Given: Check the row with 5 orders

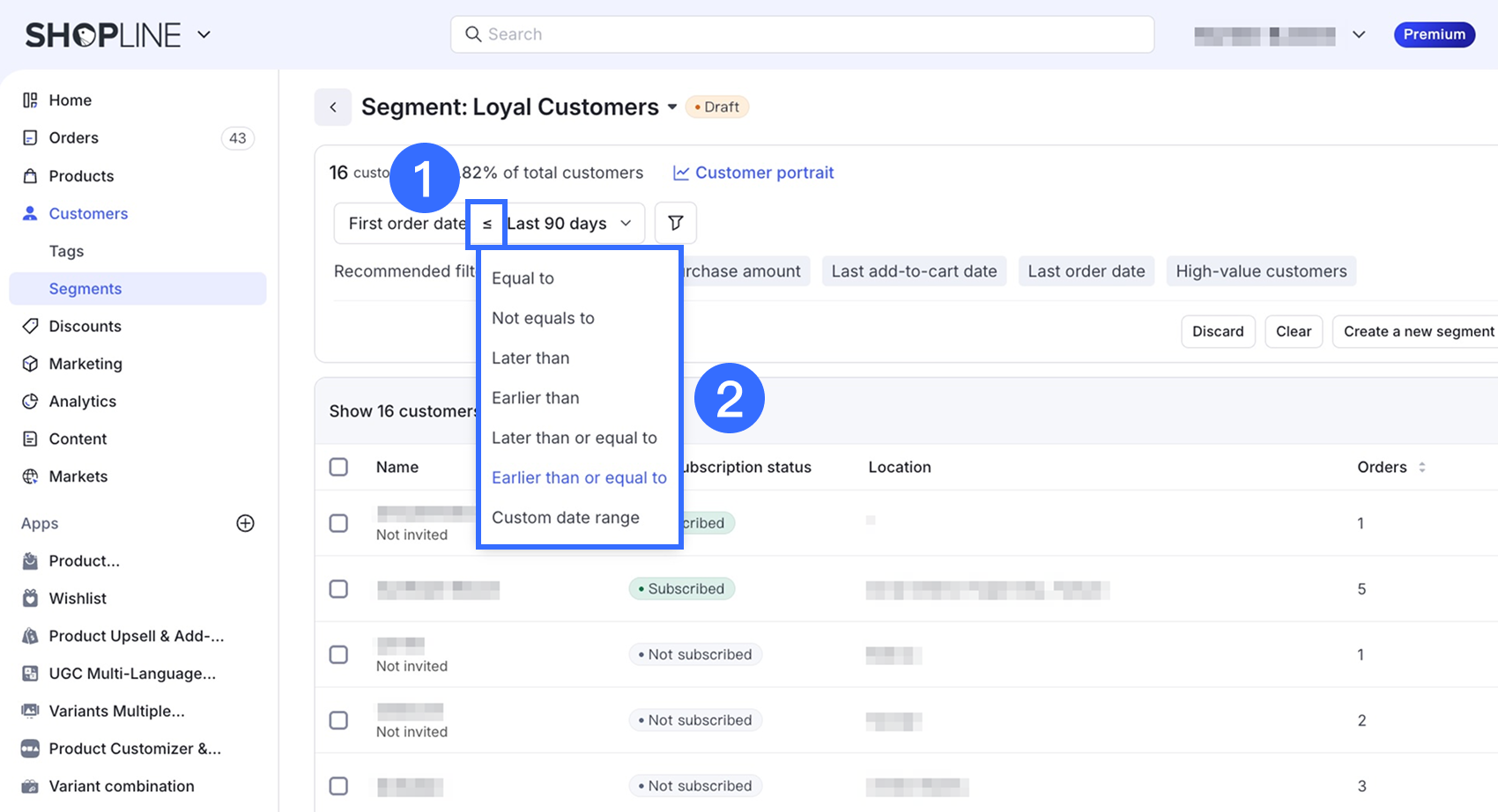Looking at the screenshot, I should click(338, 589).
